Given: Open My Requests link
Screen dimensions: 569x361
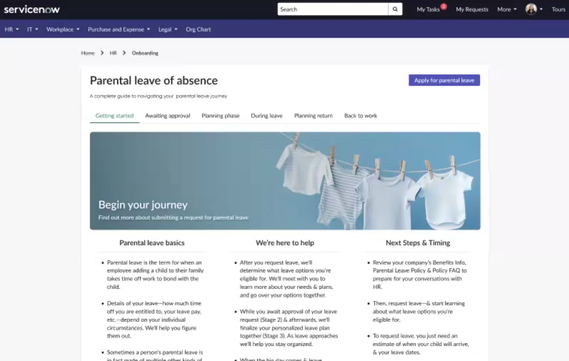Looking at the screenshot, I should [x=472, y=9].
